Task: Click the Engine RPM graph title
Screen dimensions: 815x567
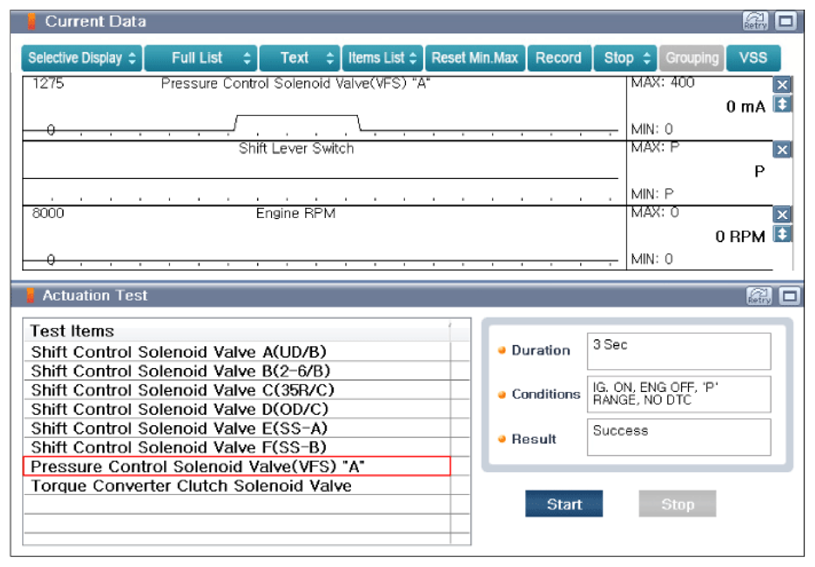Action: tap(296, 214)
